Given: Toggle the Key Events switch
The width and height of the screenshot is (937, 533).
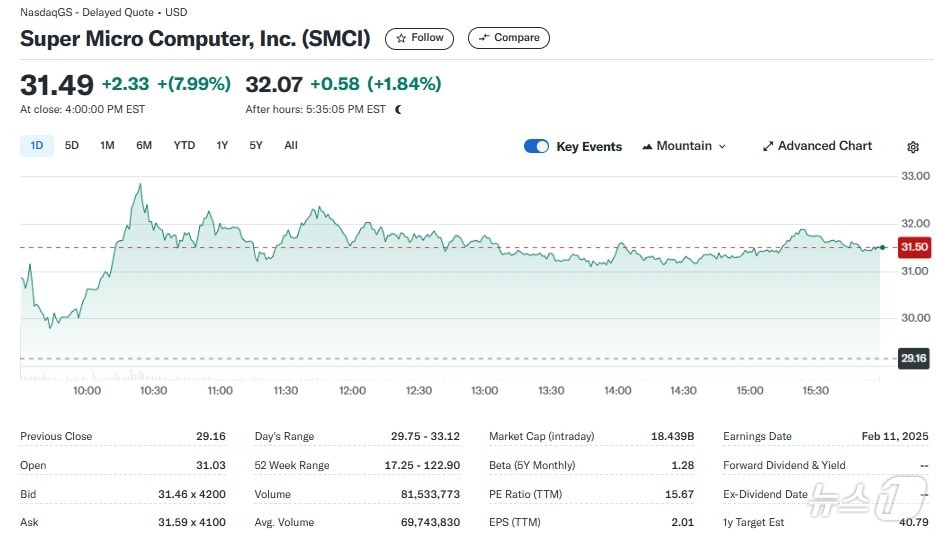Looking at the screenshot, I should pos(536,146).
